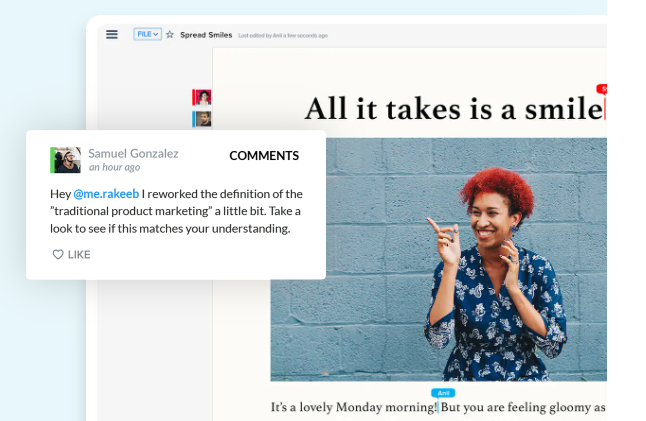
Task: Click the 'an hour ago' comment timestamp
Action: (115, 167)
